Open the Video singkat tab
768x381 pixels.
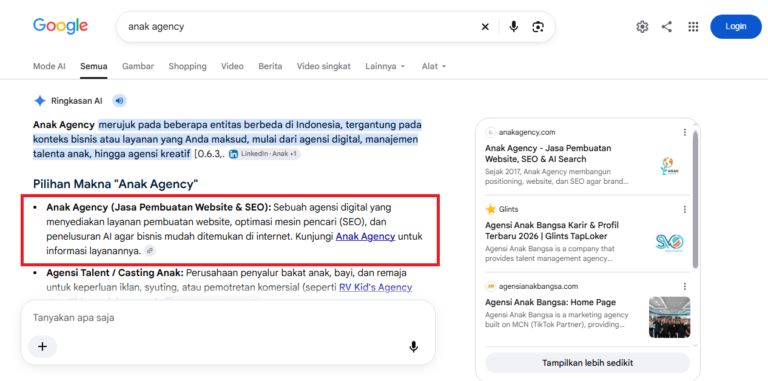324,66
